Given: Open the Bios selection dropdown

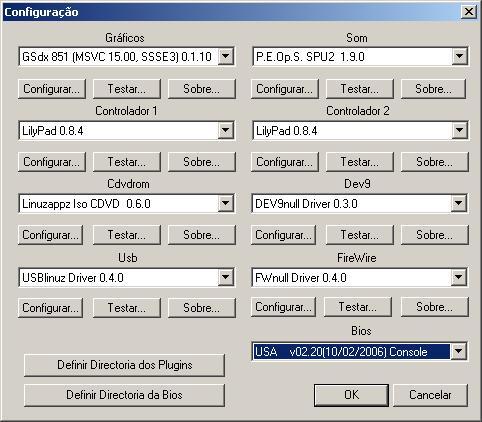Looking at the screenshot, I should [459, 351].
